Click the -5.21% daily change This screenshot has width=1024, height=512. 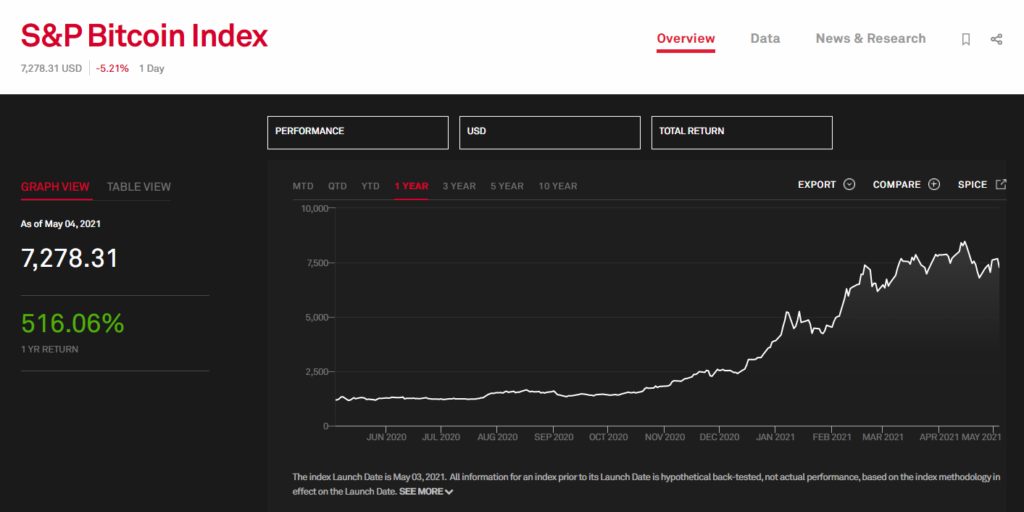click(112, 68)
